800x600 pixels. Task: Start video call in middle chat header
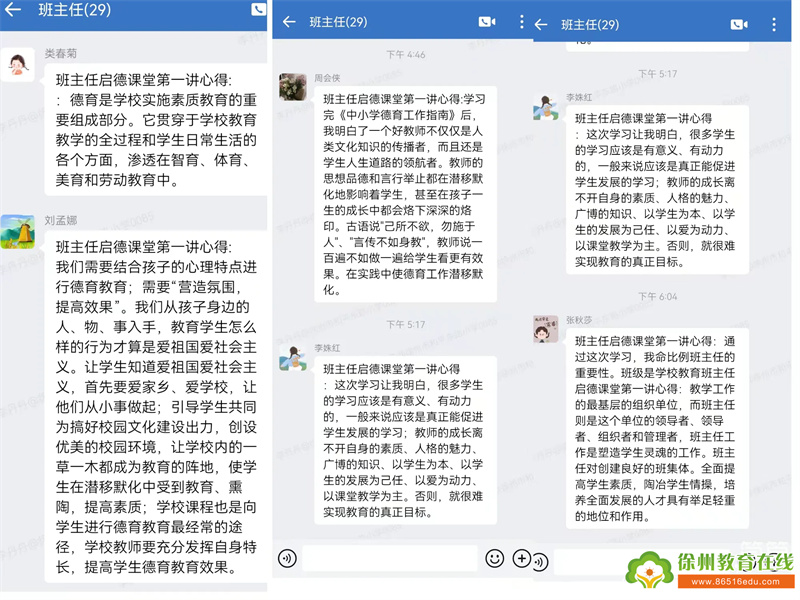coord(487,22)
